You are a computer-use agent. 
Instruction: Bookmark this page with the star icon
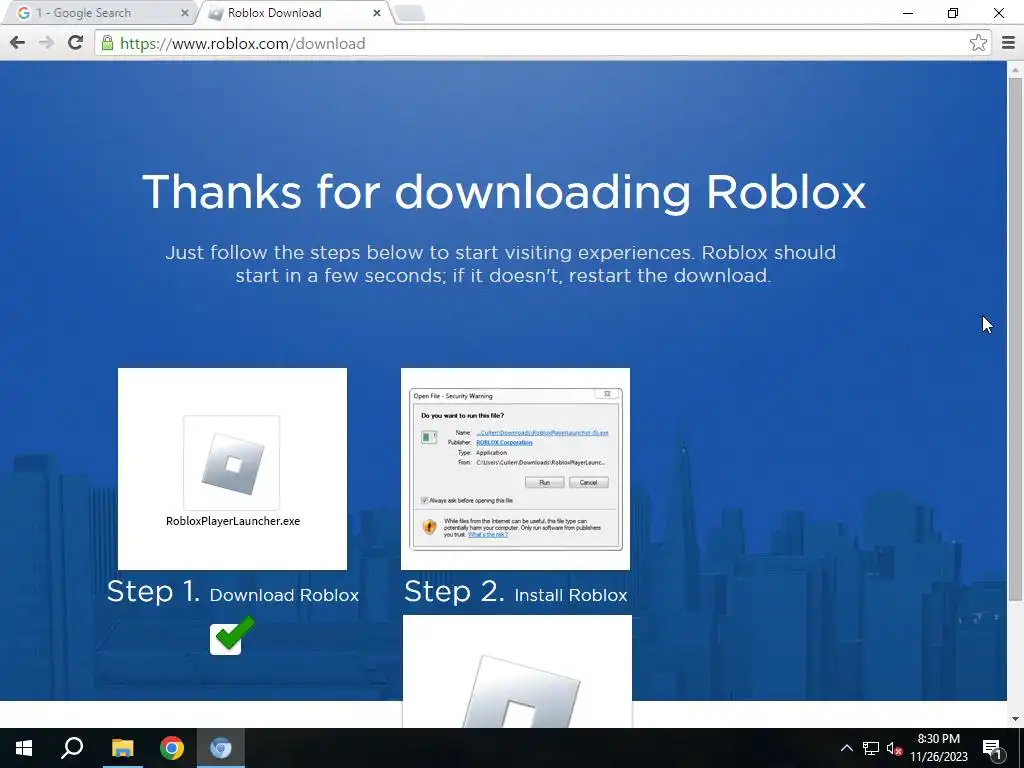point(978,43)
